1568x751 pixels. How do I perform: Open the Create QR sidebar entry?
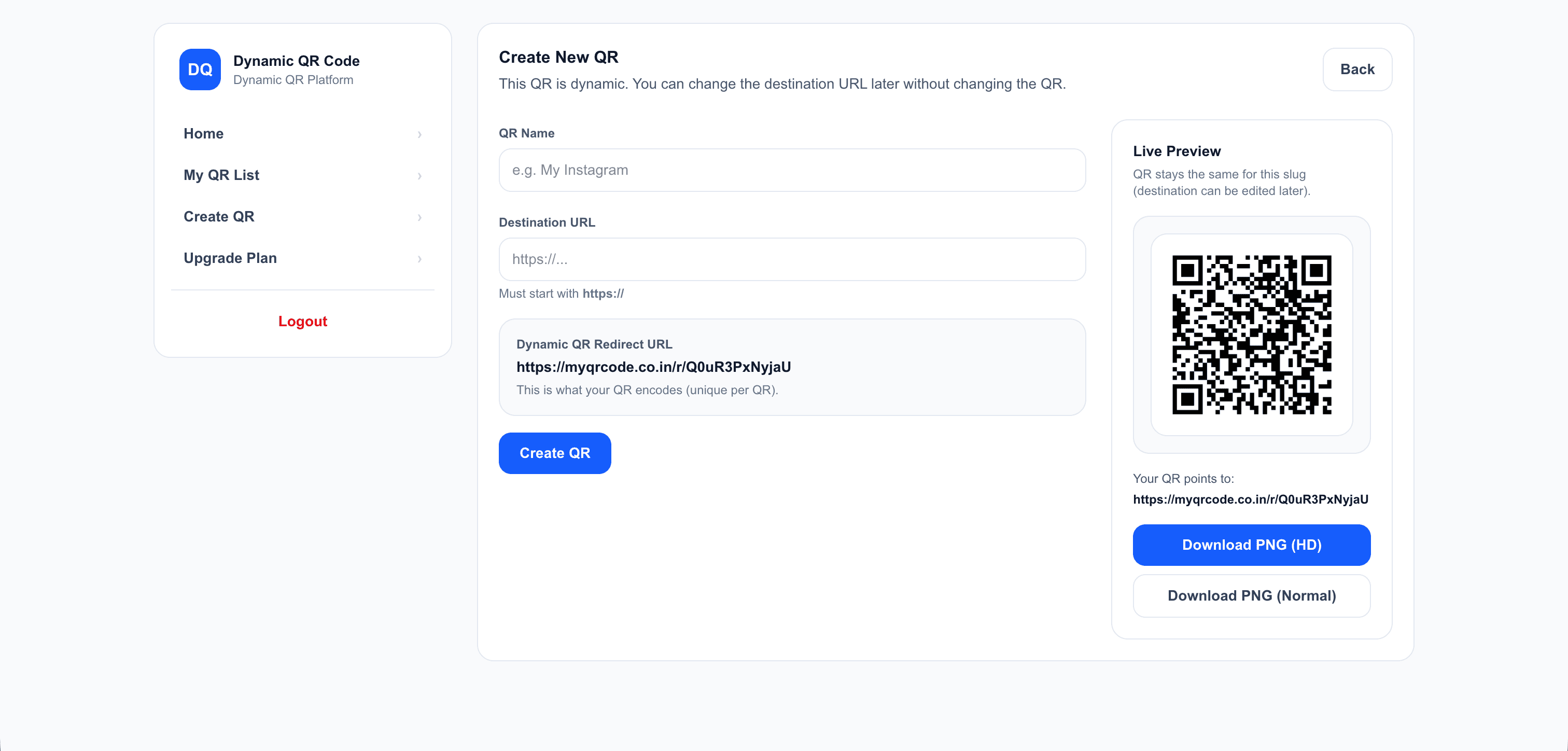coord(218,216)
